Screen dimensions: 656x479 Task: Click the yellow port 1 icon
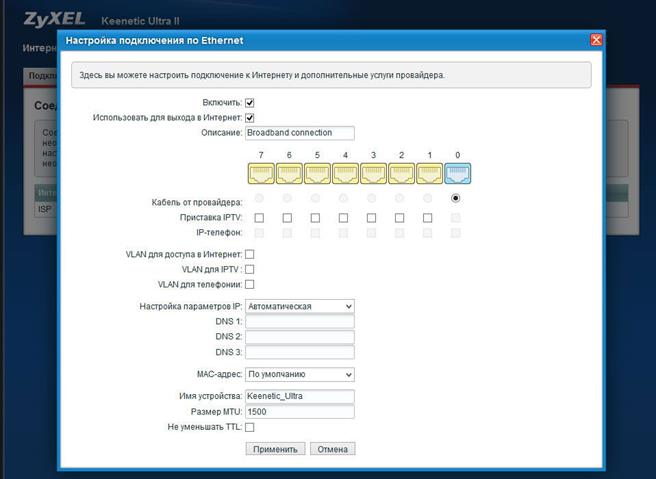[429, 174]
